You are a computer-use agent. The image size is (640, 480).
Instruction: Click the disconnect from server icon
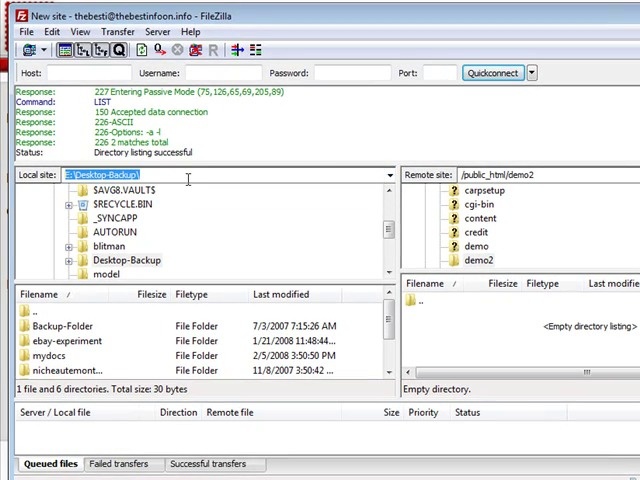click(195, 50)
